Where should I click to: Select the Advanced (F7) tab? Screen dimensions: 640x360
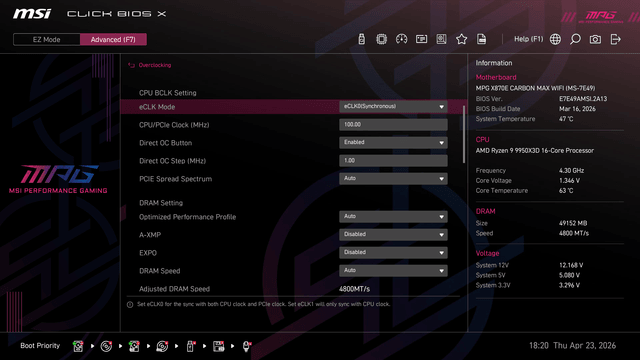coord(113,40)
